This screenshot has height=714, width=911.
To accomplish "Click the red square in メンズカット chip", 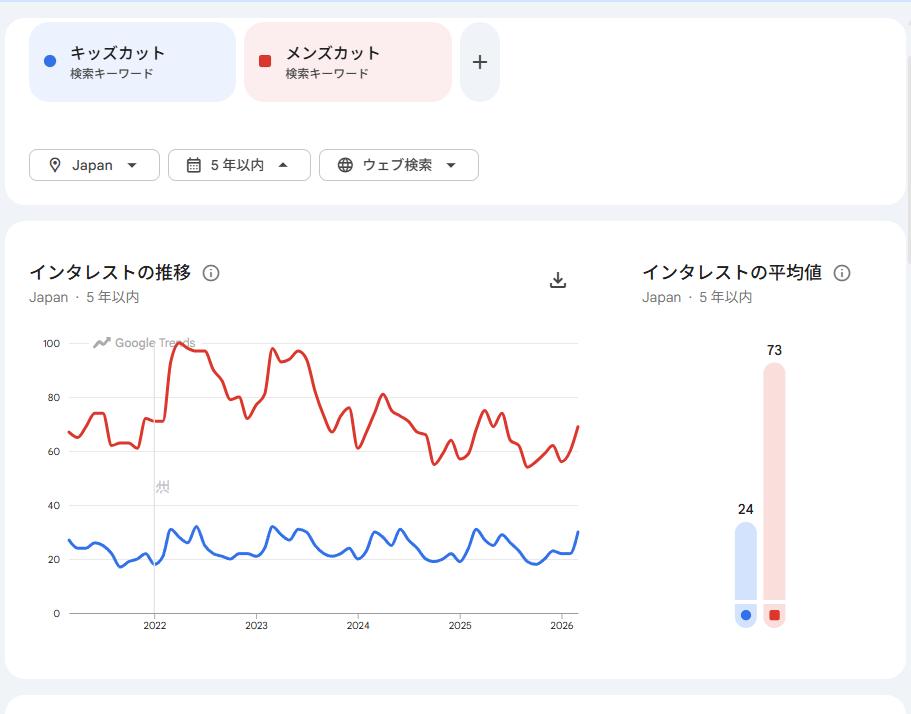I will pyautogui.click(x=265, y=62).
